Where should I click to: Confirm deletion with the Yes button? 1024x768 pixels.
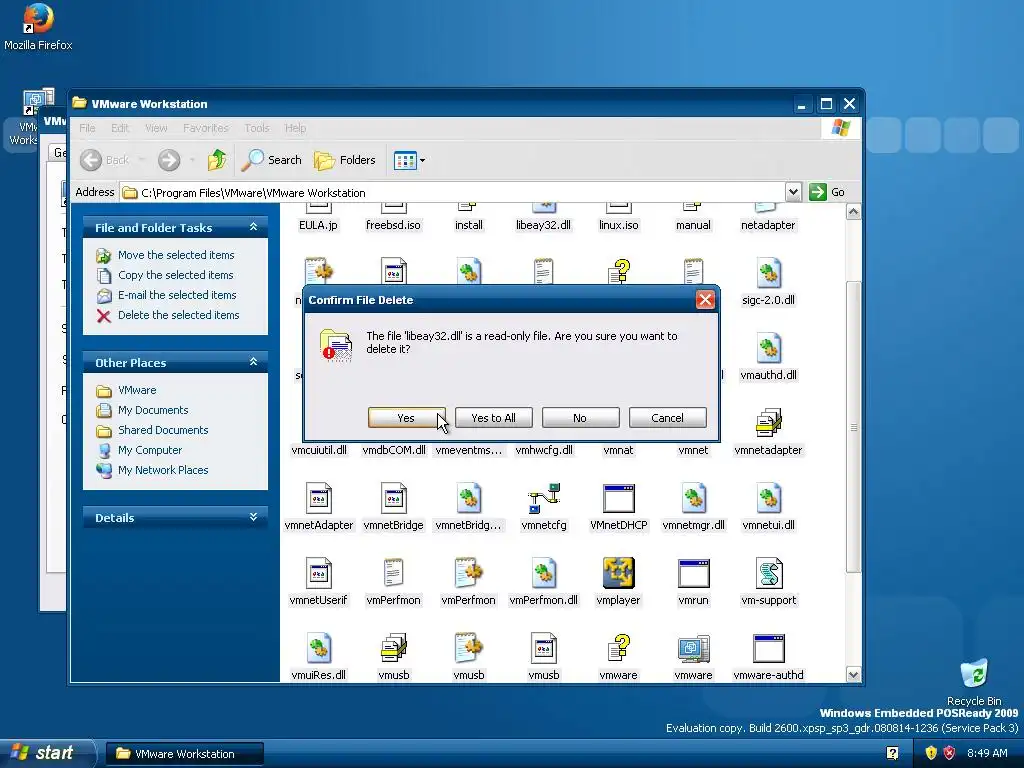(x=406, y=418)
